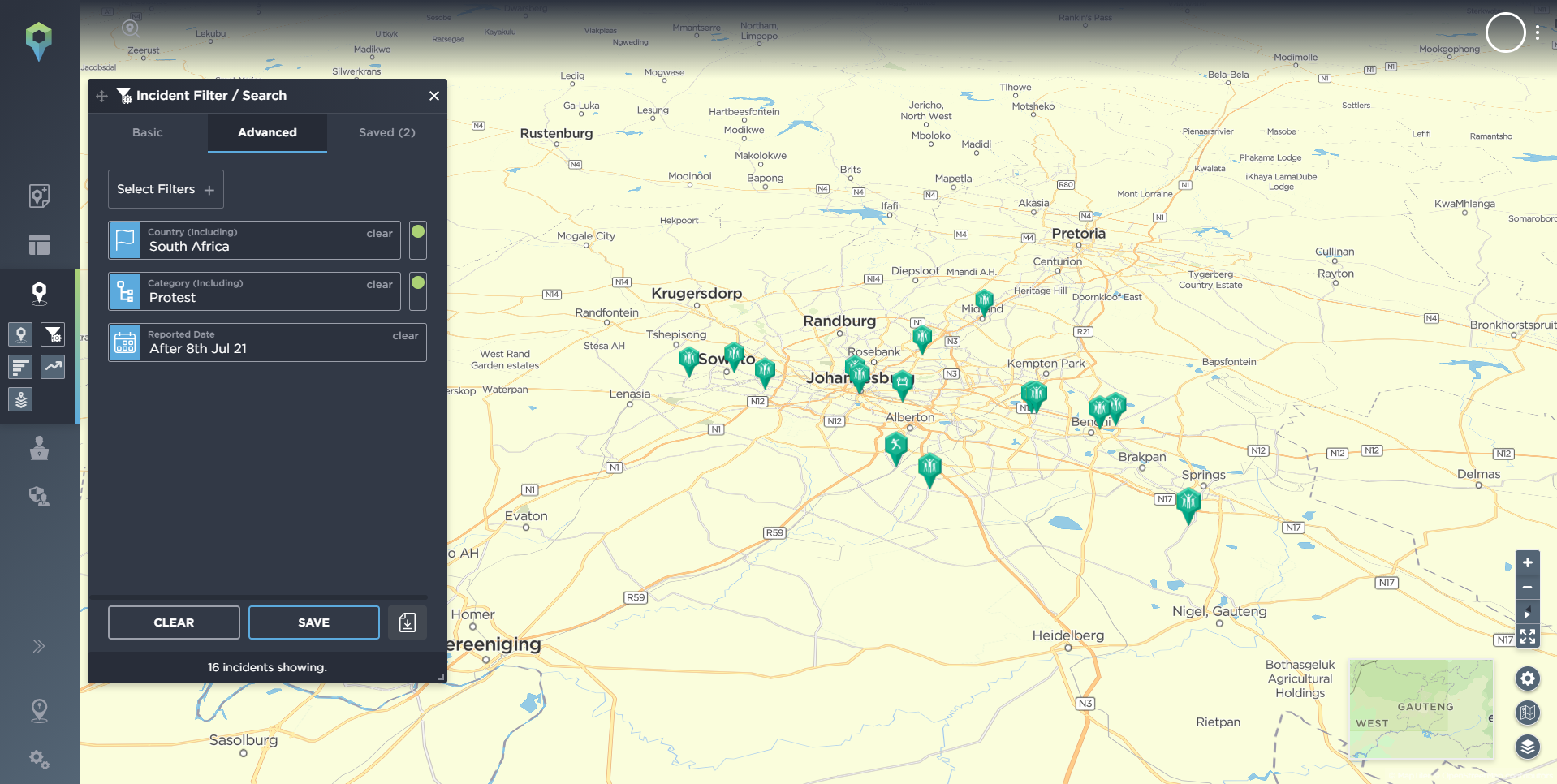Screen dimensions: 1557x784
Task: Click the small incident pin sub-icon
Action: [x=21, y=334]
